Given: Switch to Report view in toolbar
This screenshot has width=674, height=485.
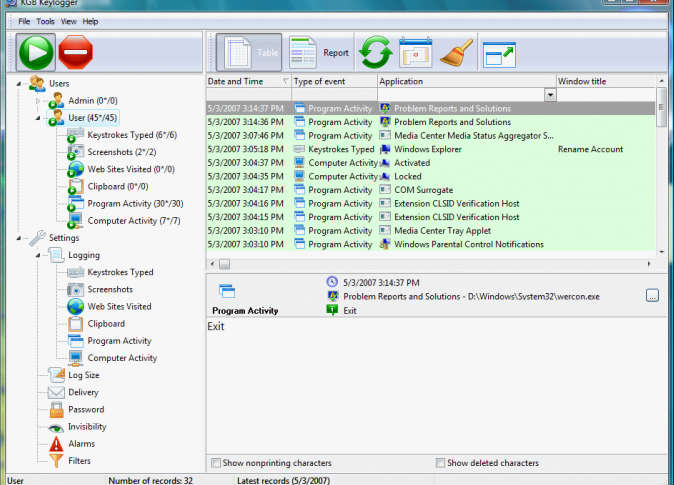Looking at the screenshot, I should [x=320, y=52].
